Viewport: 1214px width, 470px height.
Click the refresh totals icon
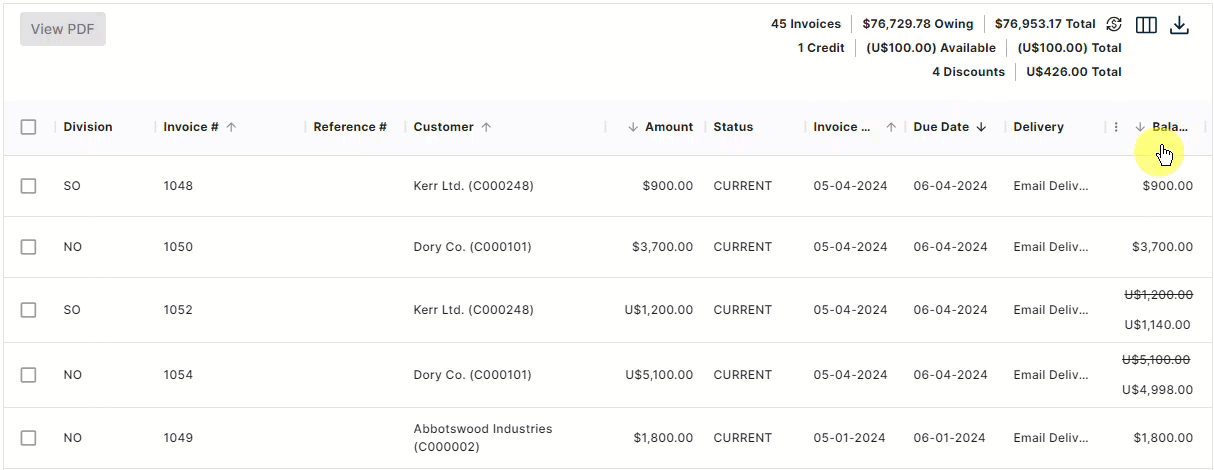click(x=1114, y=24)
